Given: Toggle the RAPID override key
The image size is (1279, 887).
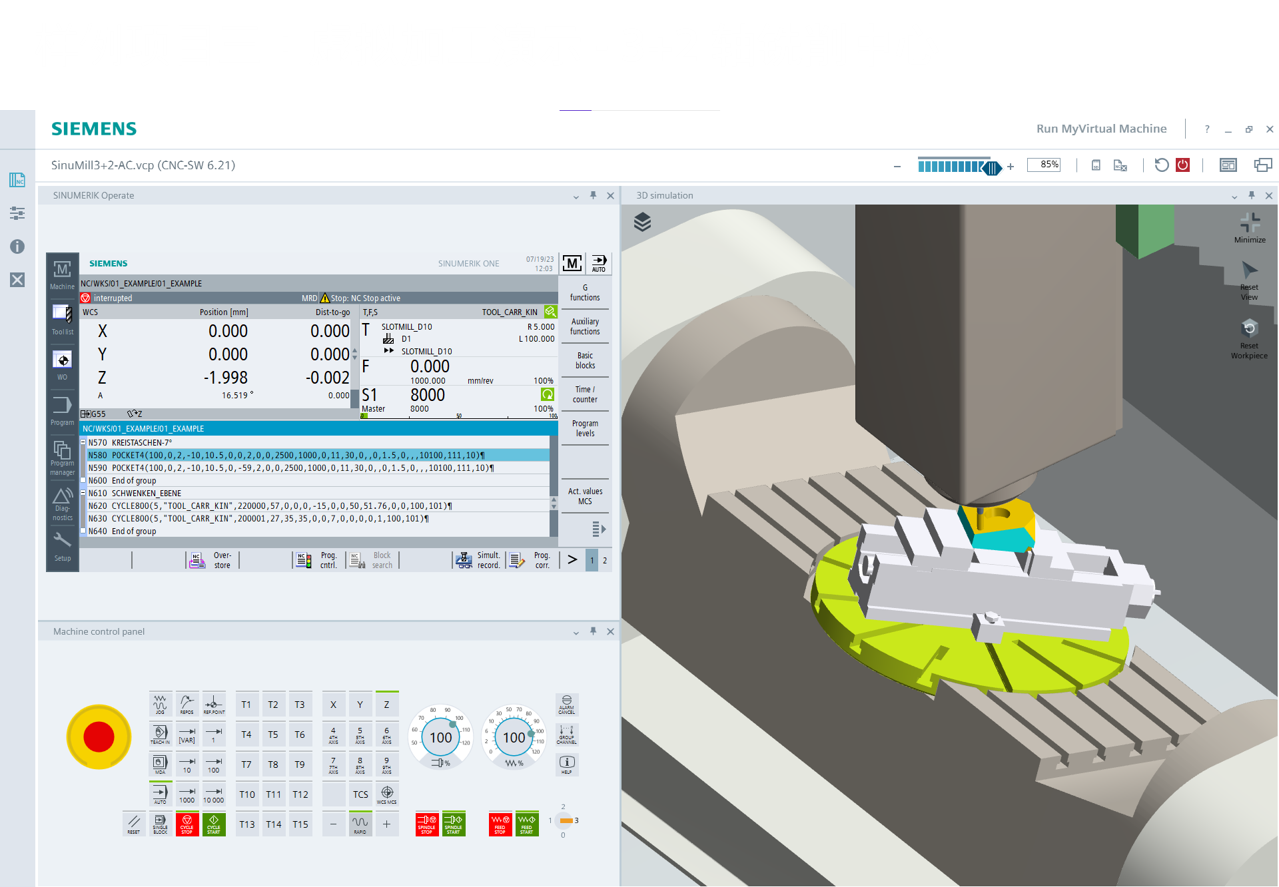Looking at the screenshot, I should pos(360,824).
